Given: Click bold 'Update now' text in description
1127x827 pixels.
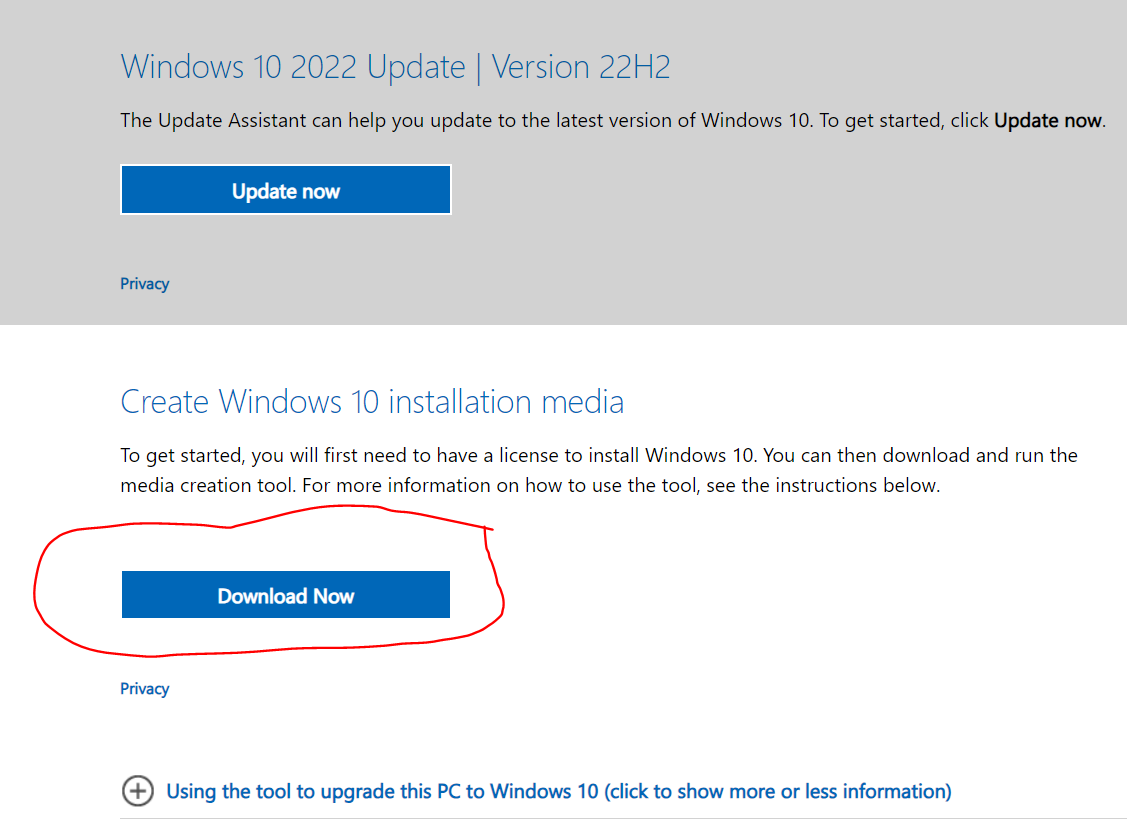Looking at the screenshot, I should tap(1047, 121).
